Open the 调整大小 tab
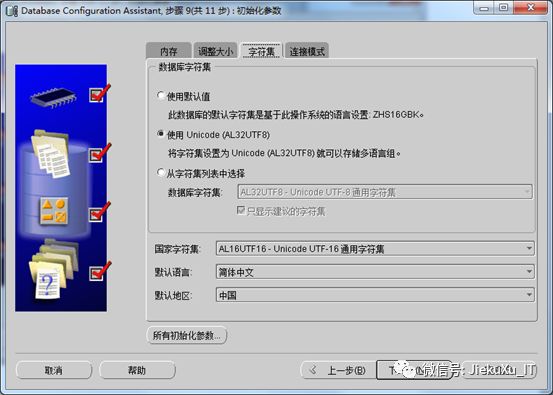 click(215, 51)
